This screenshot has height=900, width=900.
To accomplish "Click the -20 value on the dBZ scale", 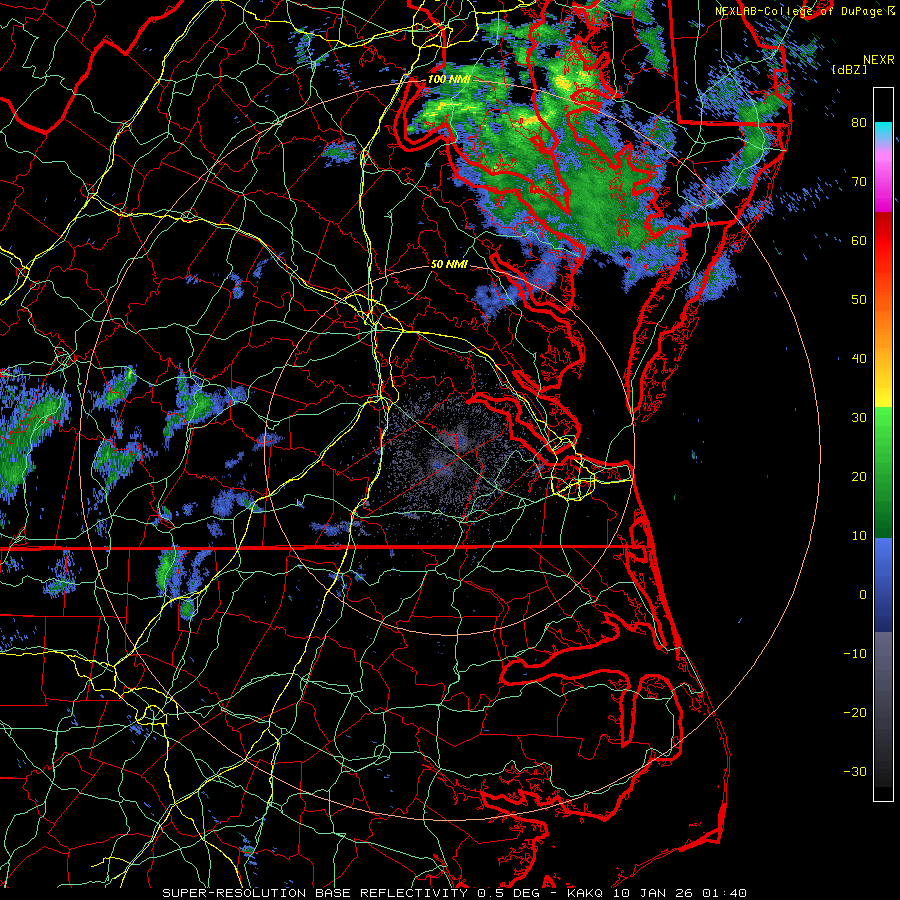I will 855,712.
